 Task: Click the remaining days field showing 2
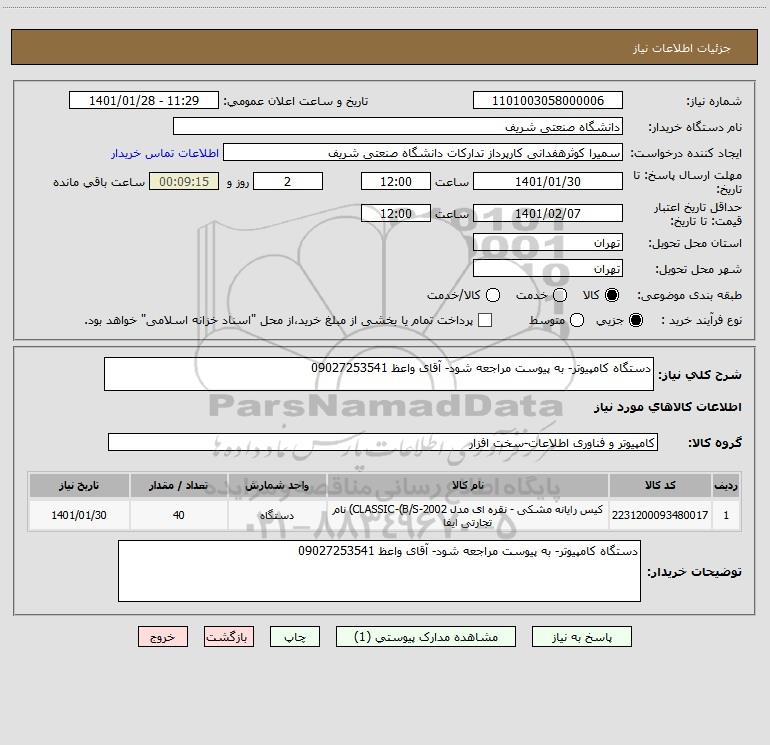click(288, 181)
